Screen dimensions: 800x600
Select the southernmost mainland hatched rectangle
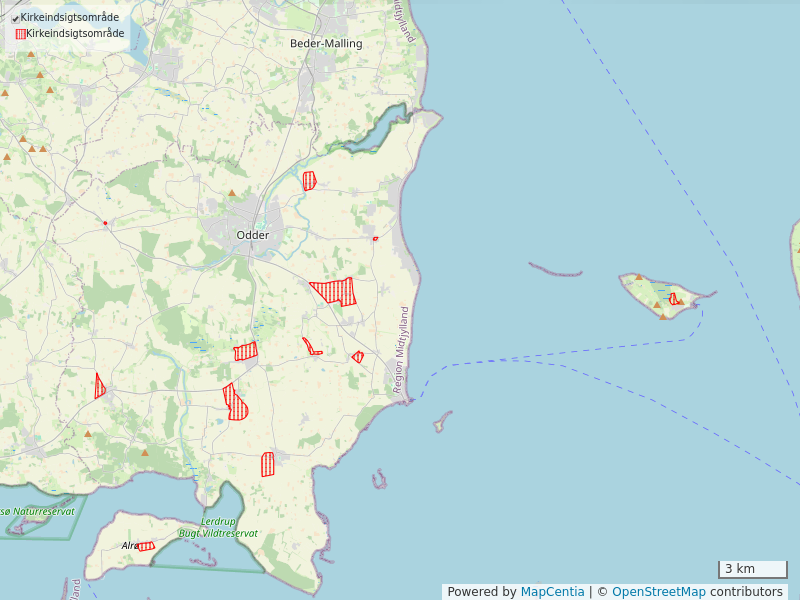click(x=267, y=463)
